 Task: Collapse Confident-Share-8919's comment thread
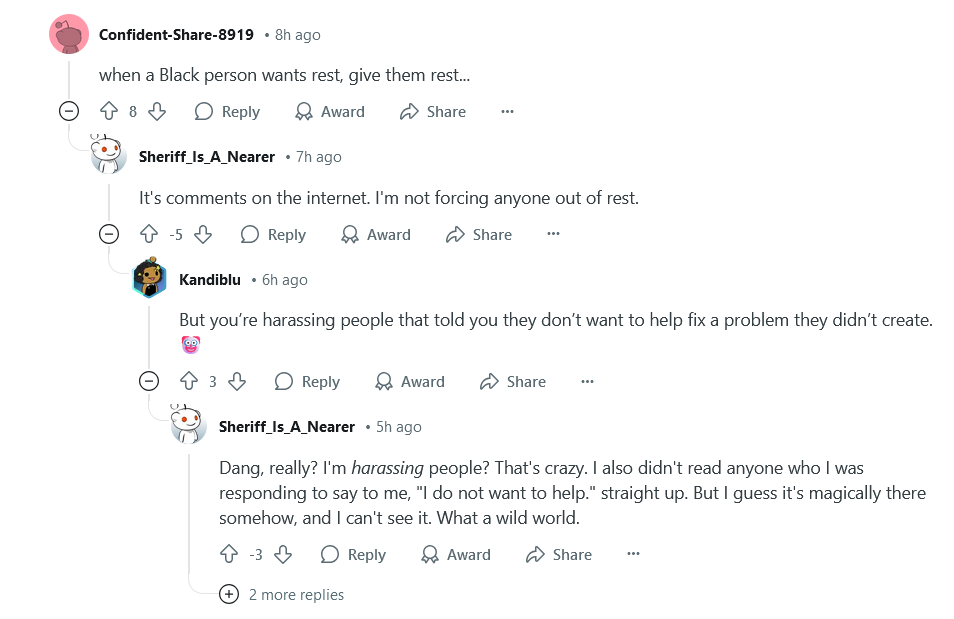69,111
